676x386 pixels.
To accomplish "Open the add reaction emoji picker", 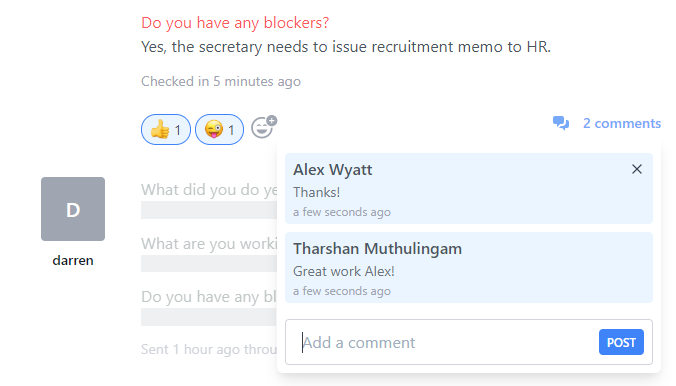I will click(x=263, y=127).
